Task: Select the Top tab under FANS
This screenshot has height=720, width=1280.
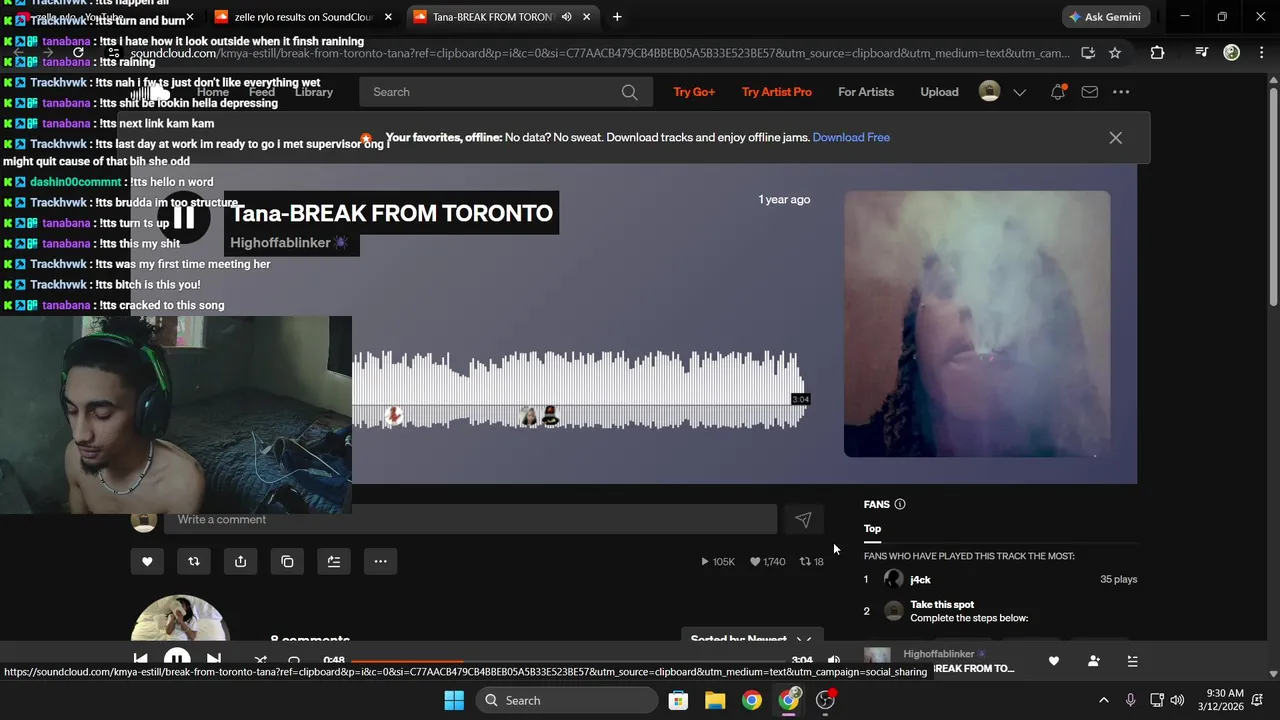Action: point(873,529)
